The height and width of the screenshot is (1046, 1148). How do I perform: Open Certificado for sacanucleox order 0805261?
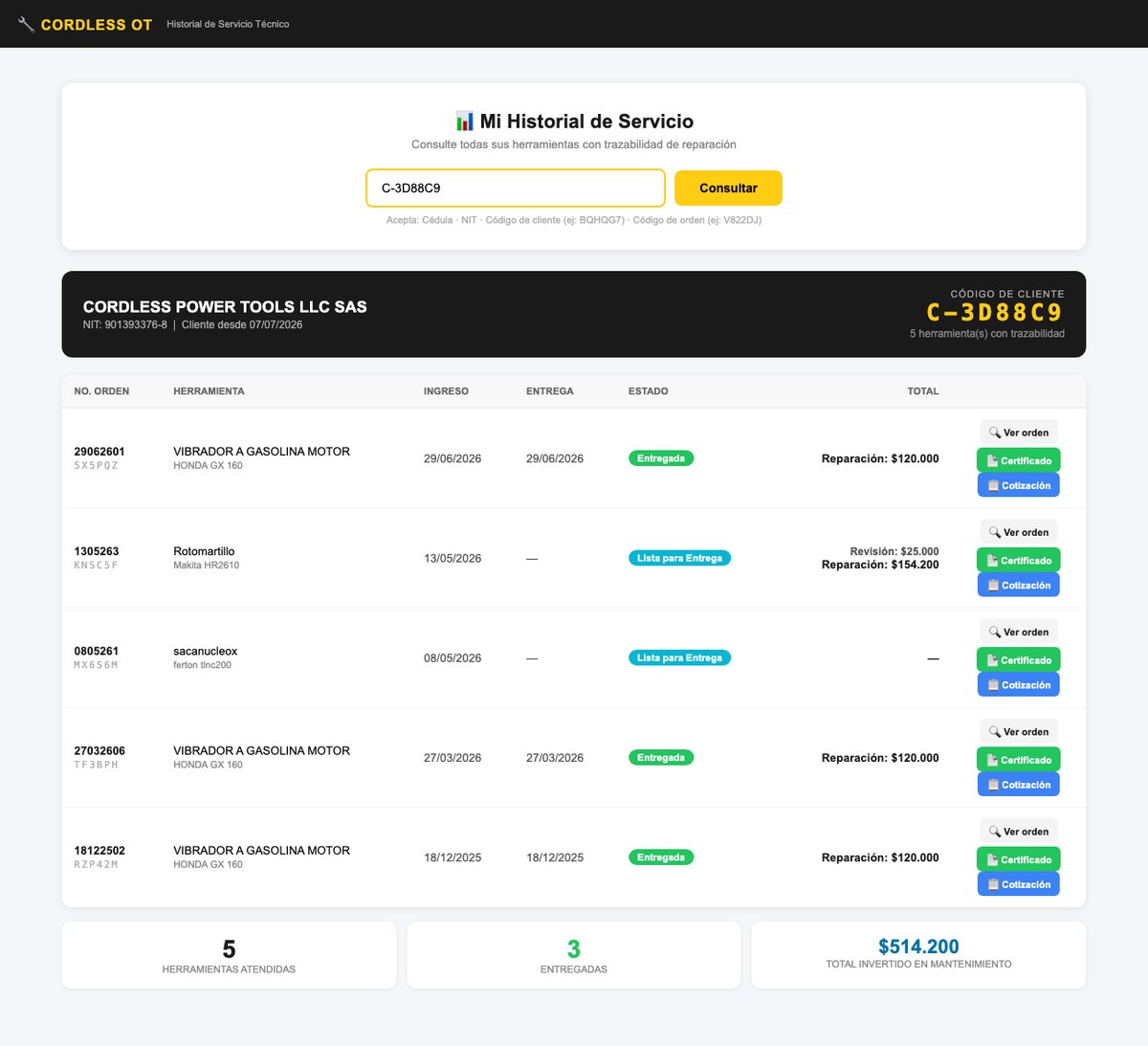click(1018, 659)
